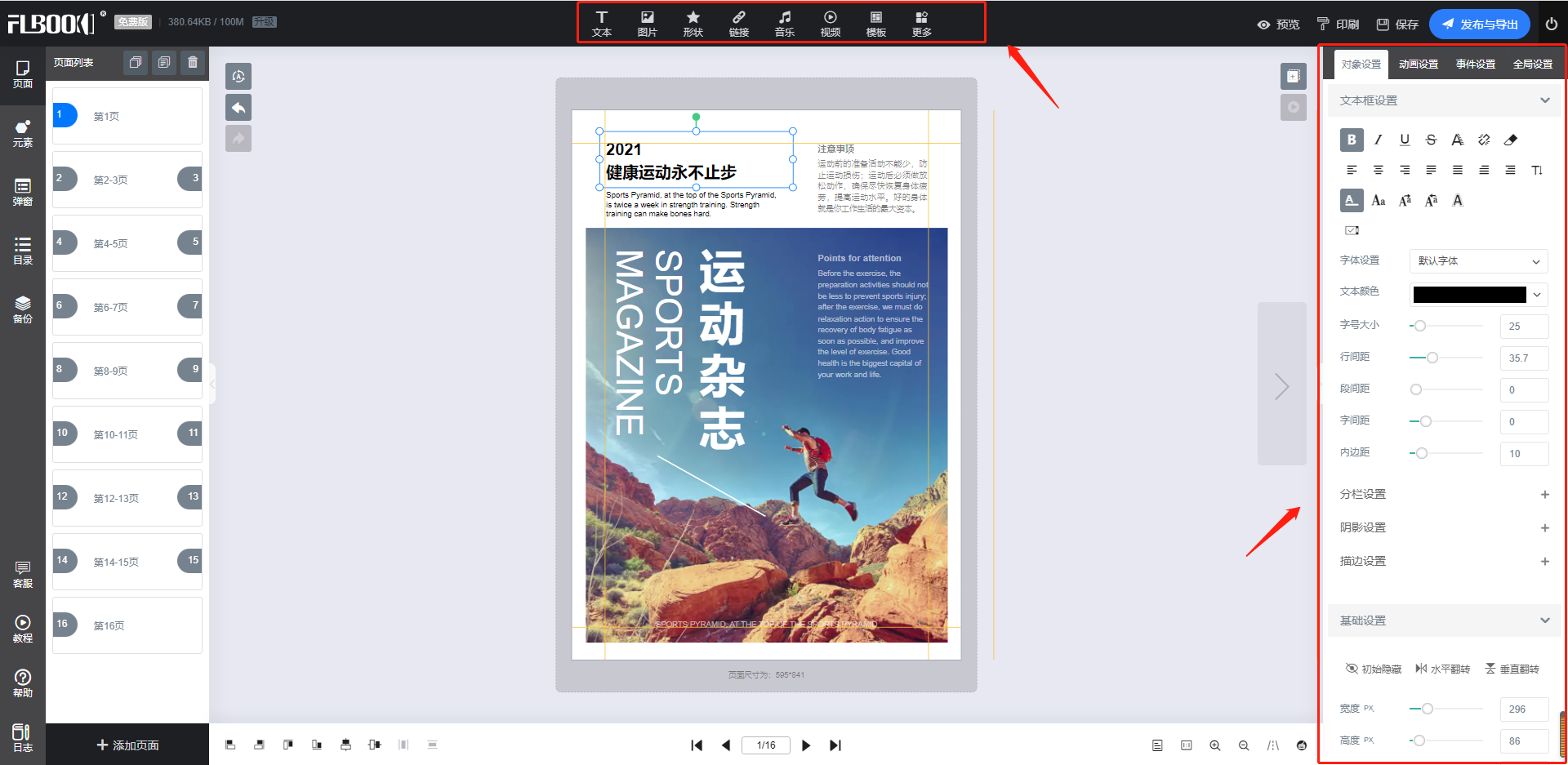The height and width of the screenshot is (765, 1568).
Task: Open the 更多 more tools menu
Action: click(922, 24)
